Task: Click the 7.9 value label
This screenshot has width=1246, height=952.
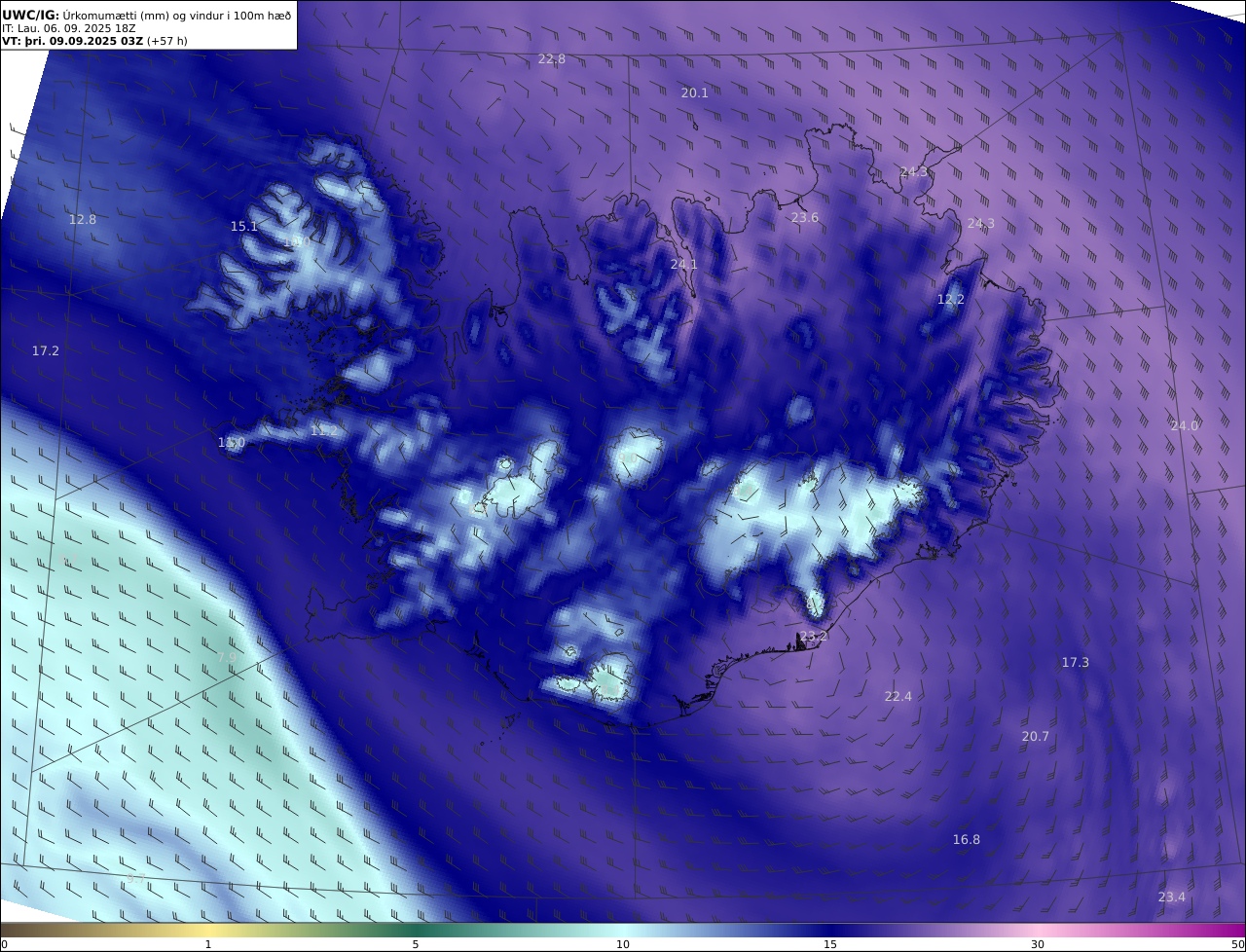Action: point(227,658)
